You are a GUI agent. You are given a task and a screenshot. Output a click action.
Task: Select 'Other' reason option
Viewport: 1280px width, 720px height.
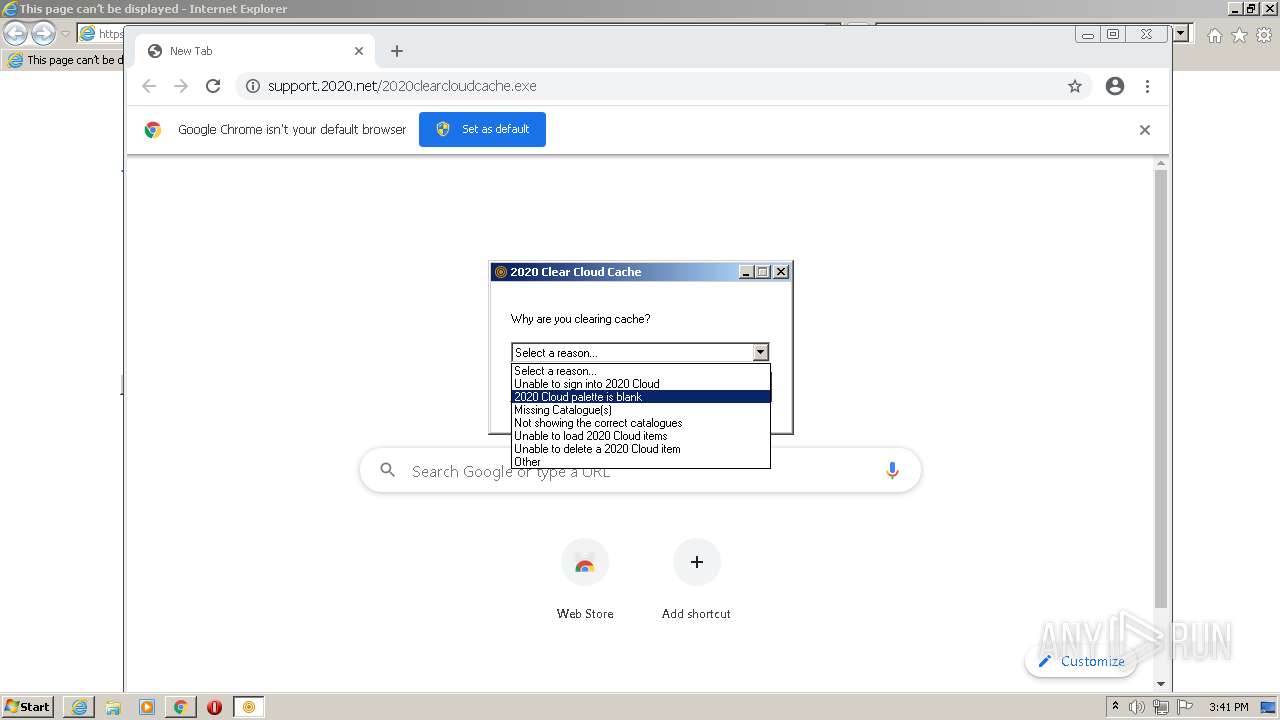641,462
